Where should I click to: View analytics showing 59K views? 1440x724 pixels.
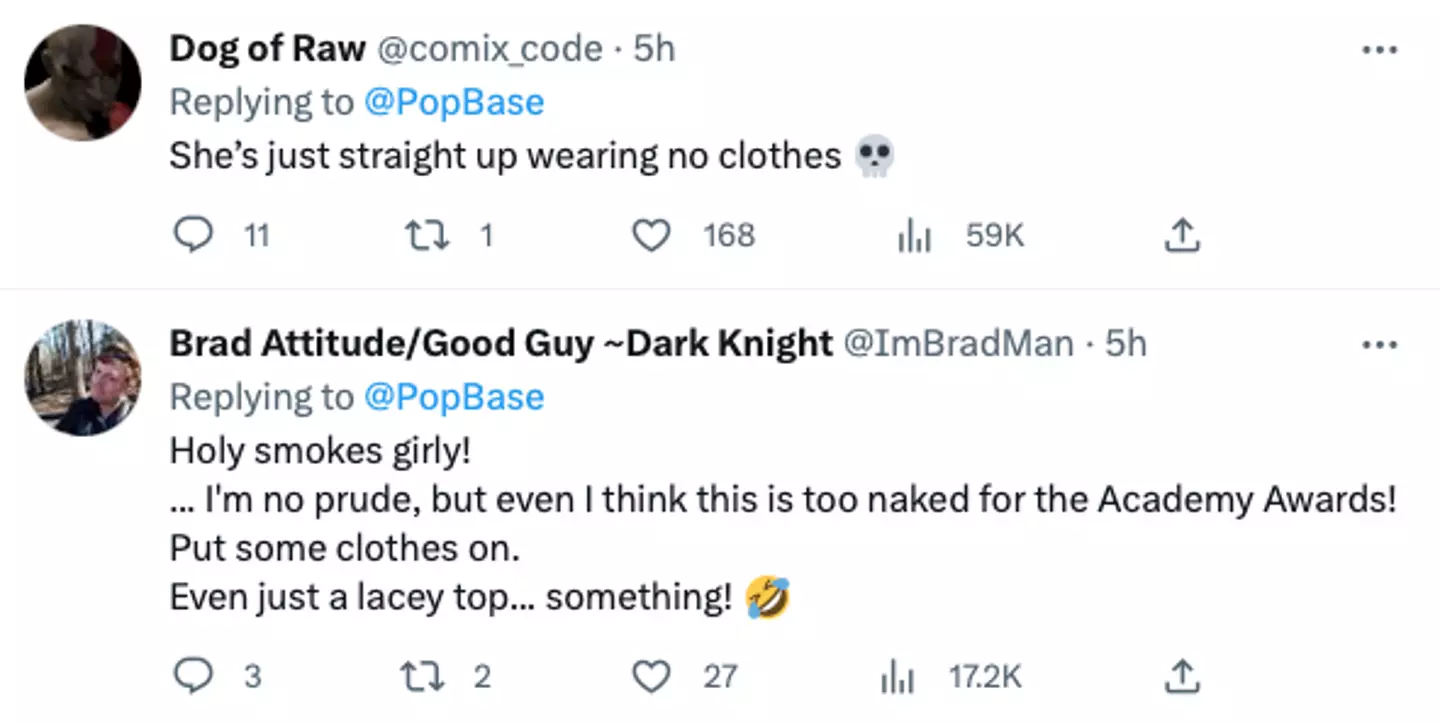[915, 236]
